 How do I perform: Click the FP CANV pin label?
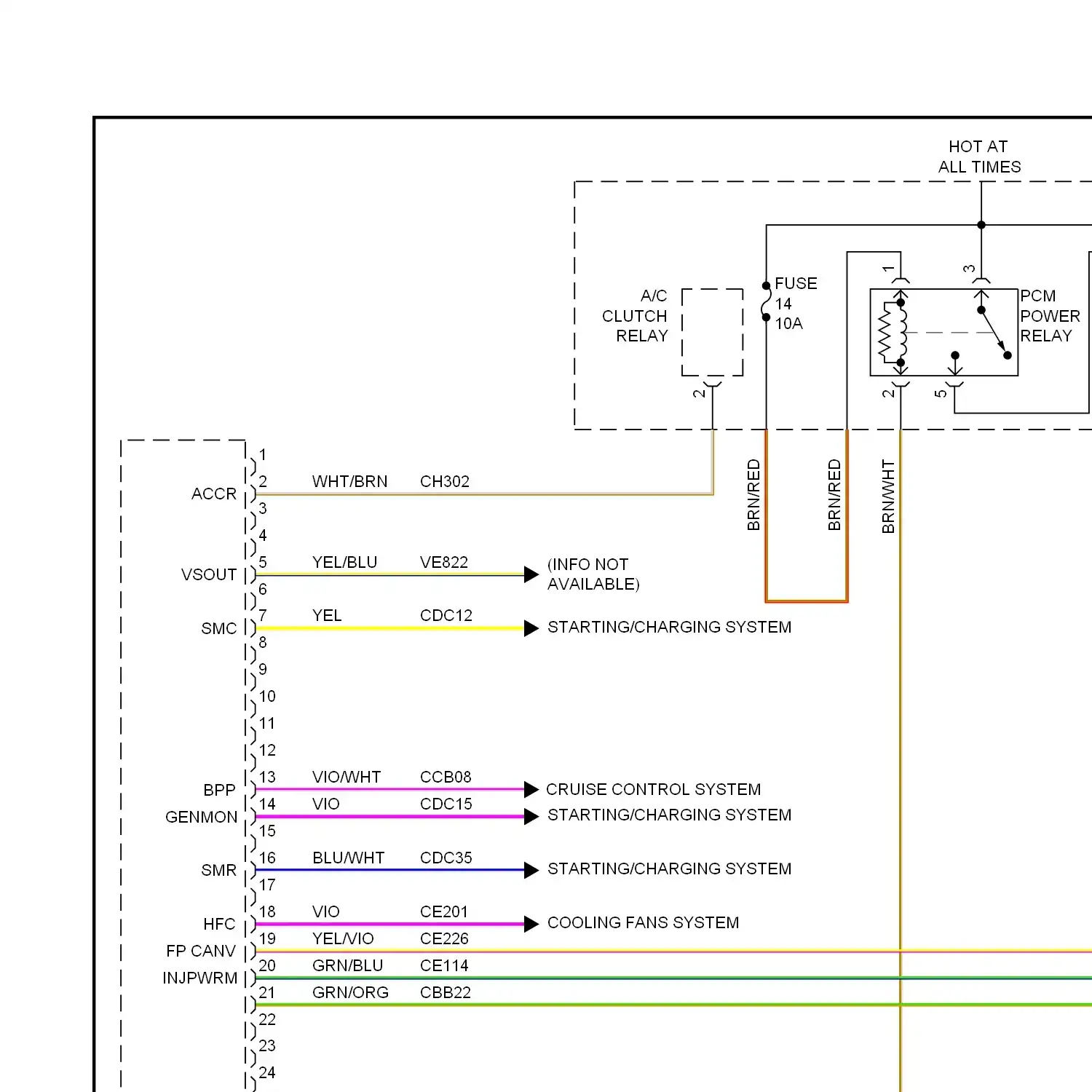pyautogui.click(x=201, y=951)
